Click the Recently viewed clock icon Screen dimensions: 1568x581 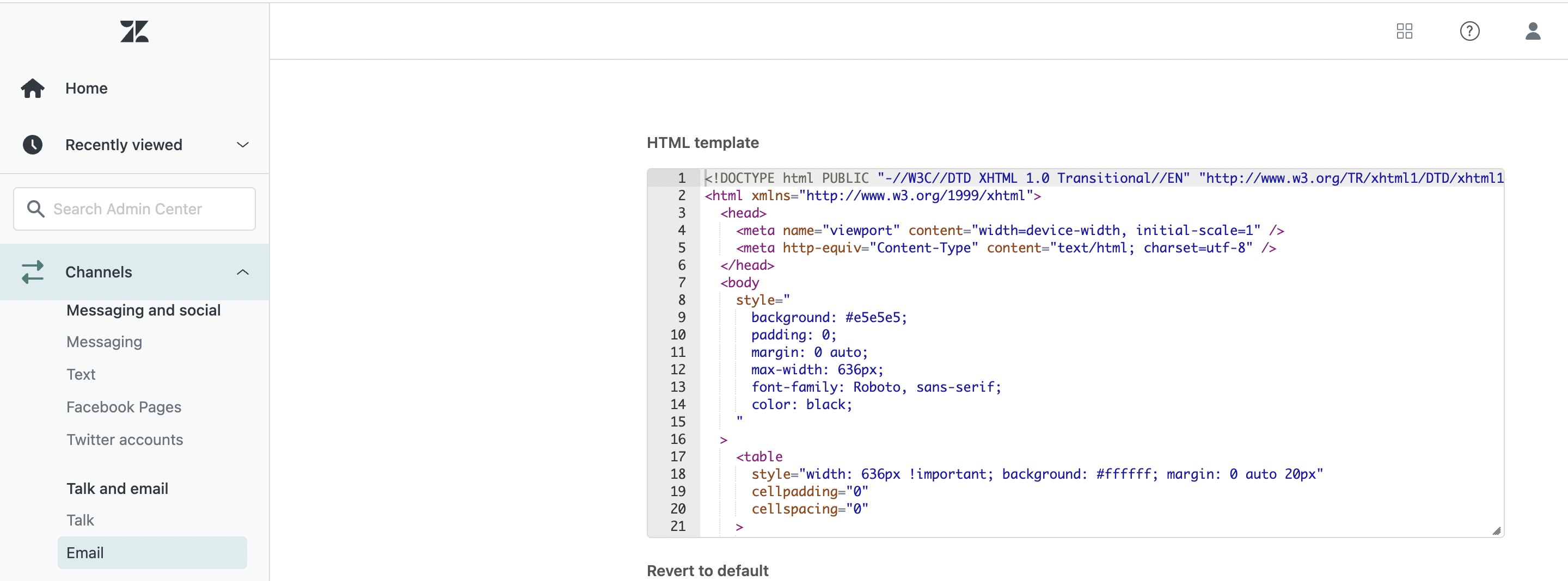coord(33,145)
